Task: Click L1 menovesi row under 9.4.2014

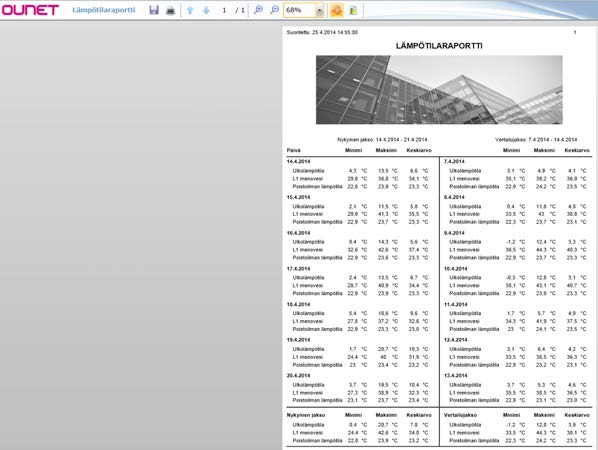Action: click(518, 250)
